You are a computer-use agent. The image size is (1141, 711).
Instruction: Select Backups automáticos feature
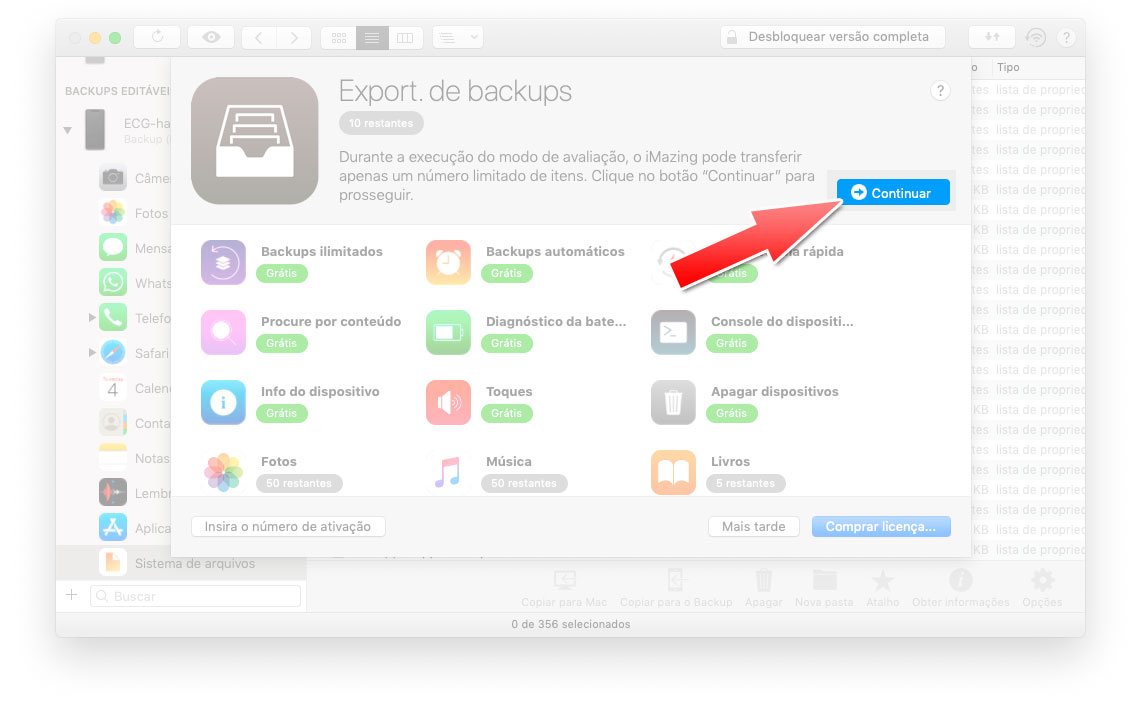pos(525,262)
